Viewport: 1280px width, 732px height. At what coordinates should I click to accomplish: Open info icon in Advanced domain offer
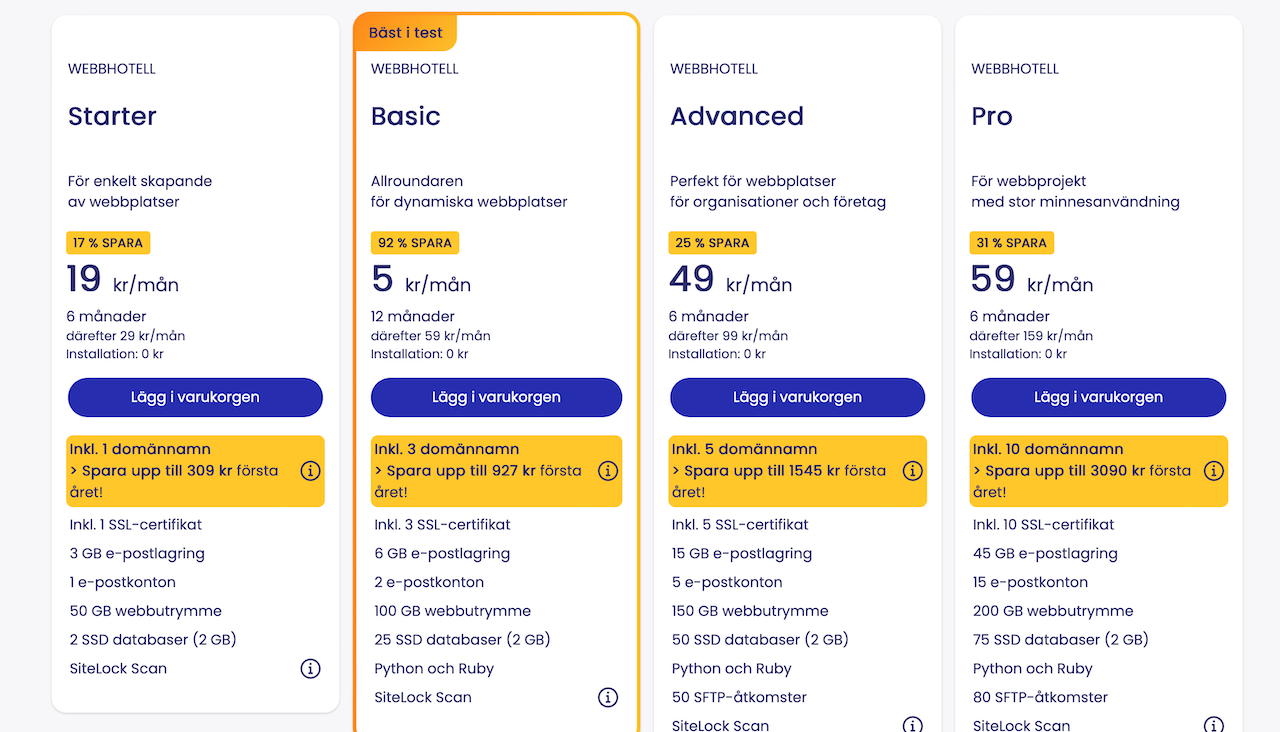point(912,470)
